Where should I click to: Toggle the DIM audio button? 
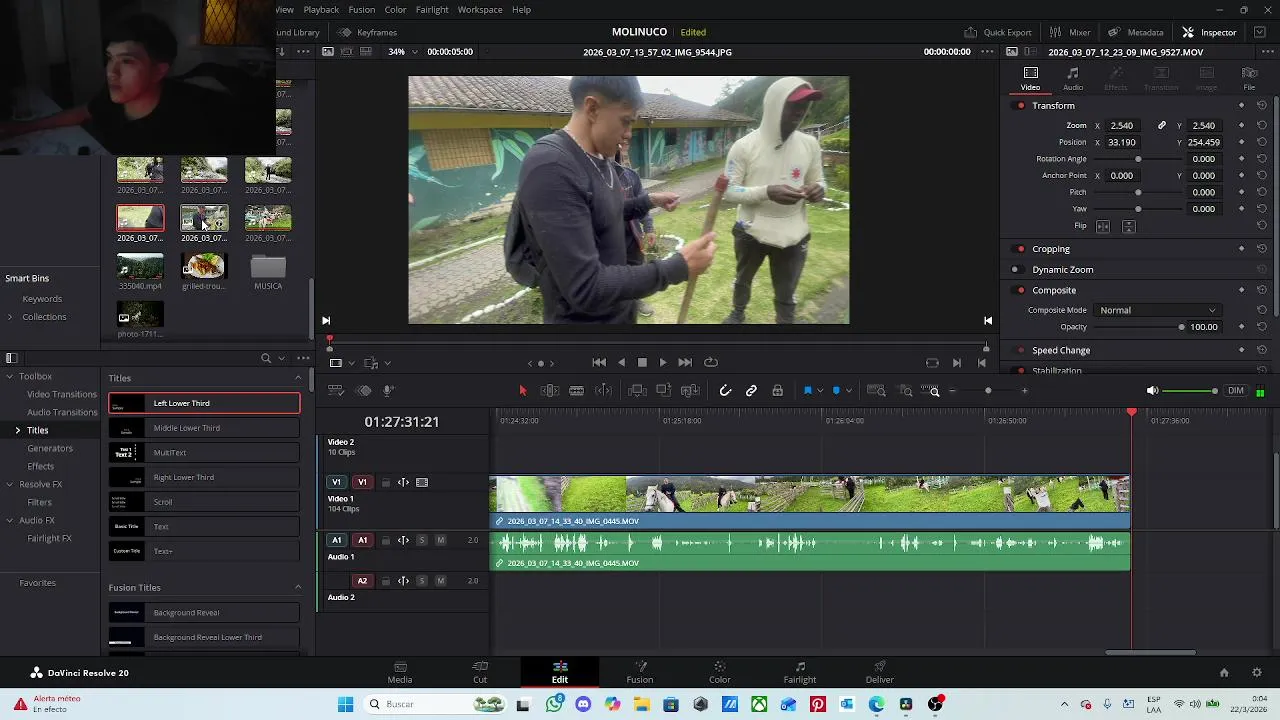1236,391
